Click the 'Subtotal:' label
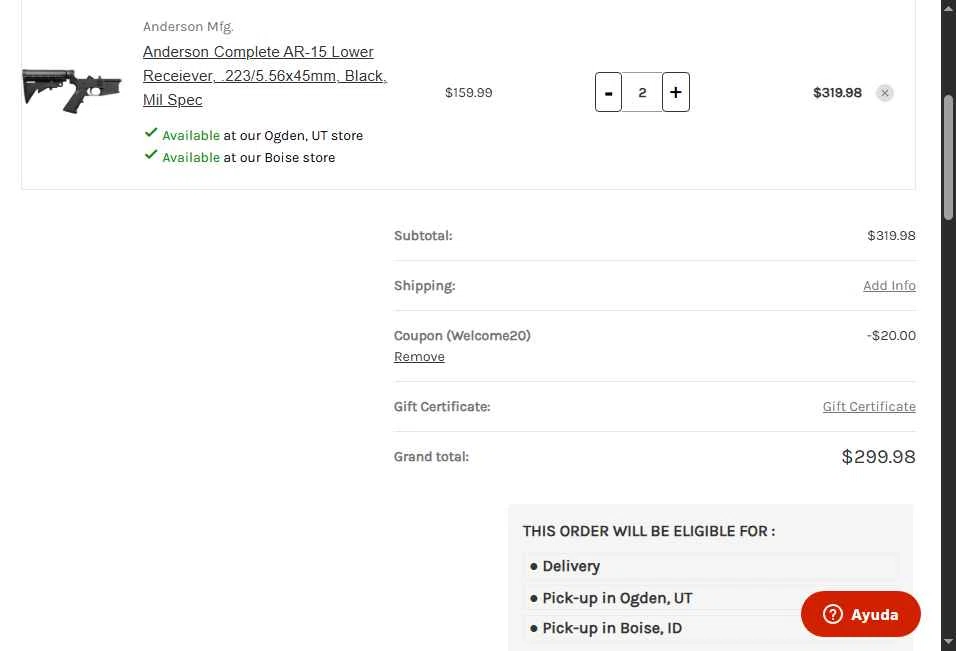 [423, 235]
